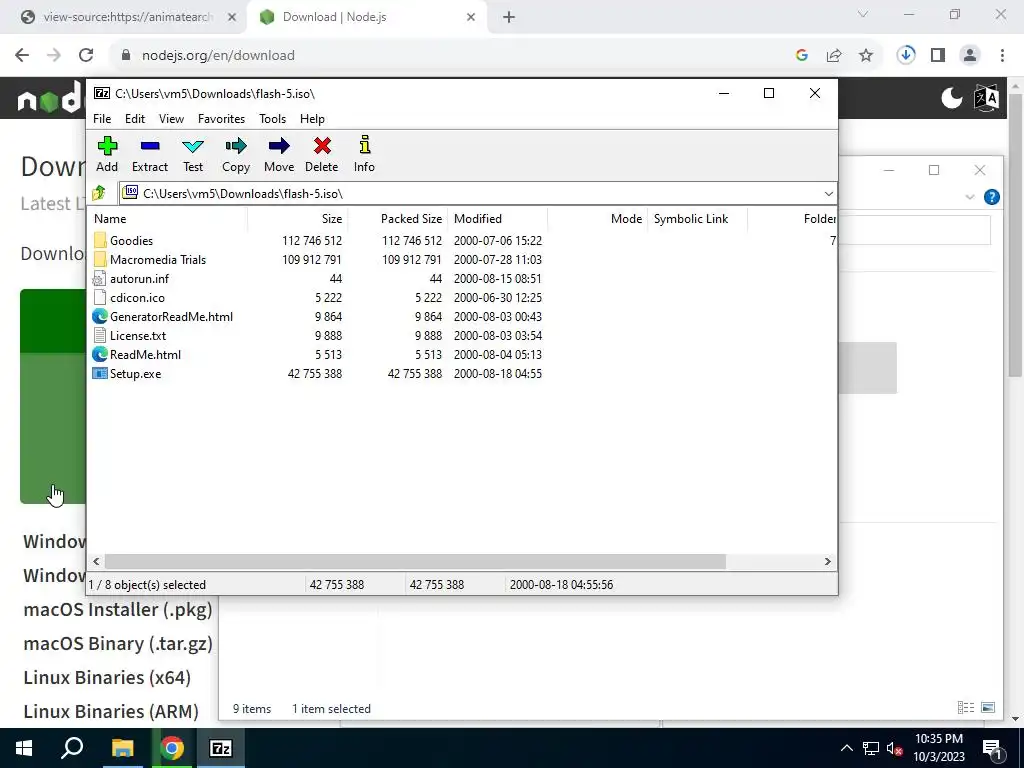Sort by the Modified column header

click(x=497, y=219)
